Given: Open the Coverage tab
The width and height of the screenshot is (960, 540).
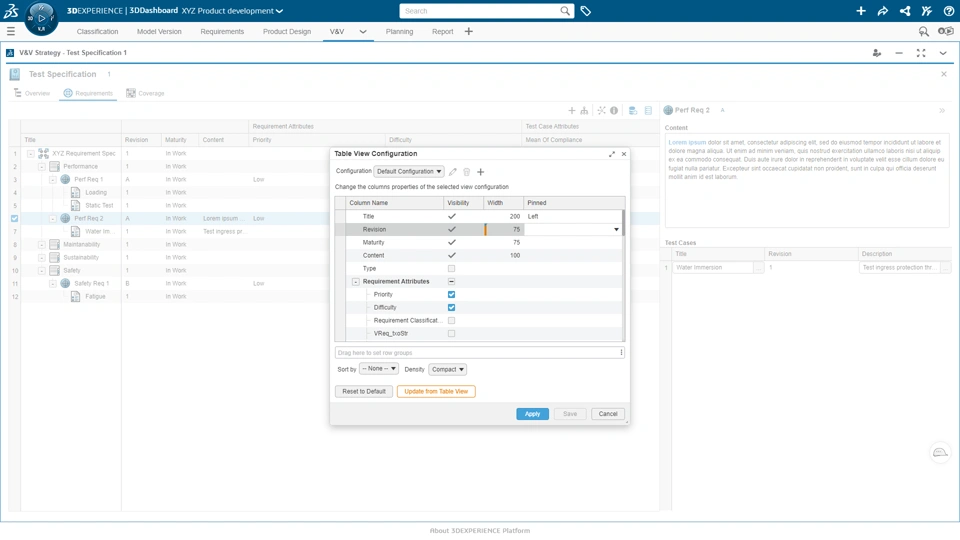Looking at the screenshot, I should pyautogui.click(x=145, y=93).
